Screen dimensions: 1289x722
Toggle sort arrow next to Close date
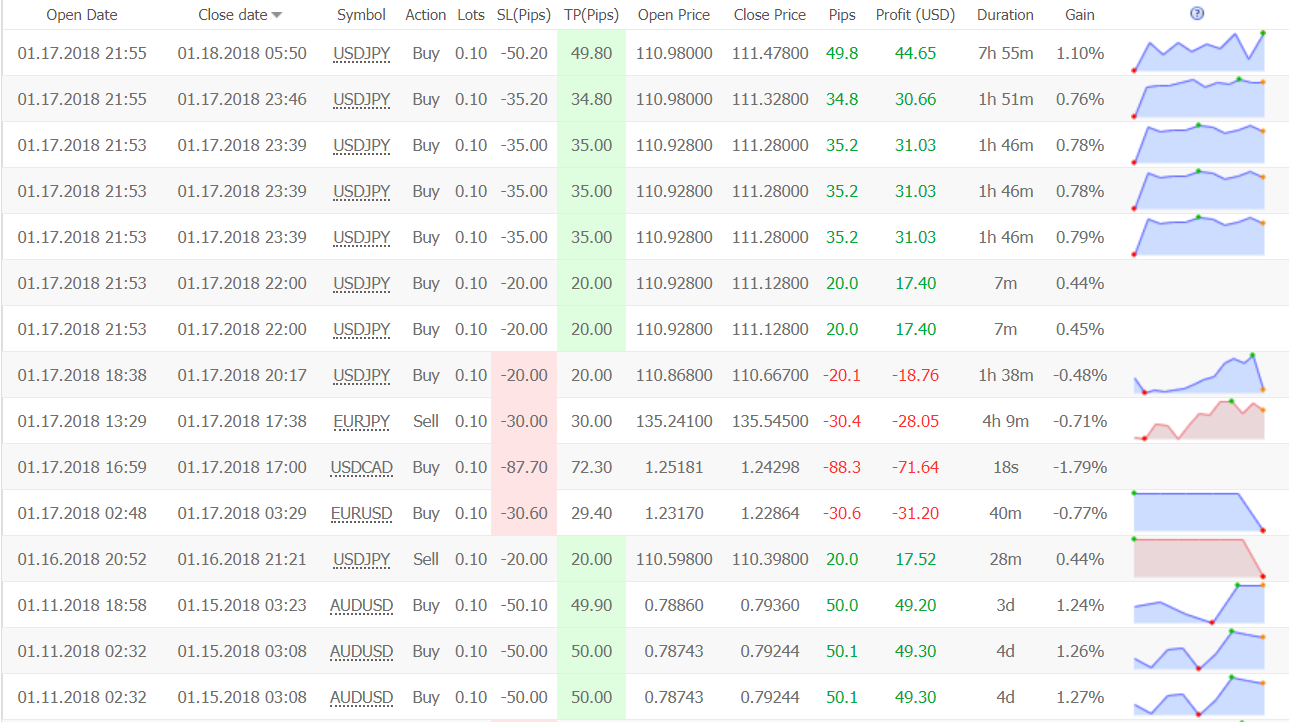tap(277, 15)
